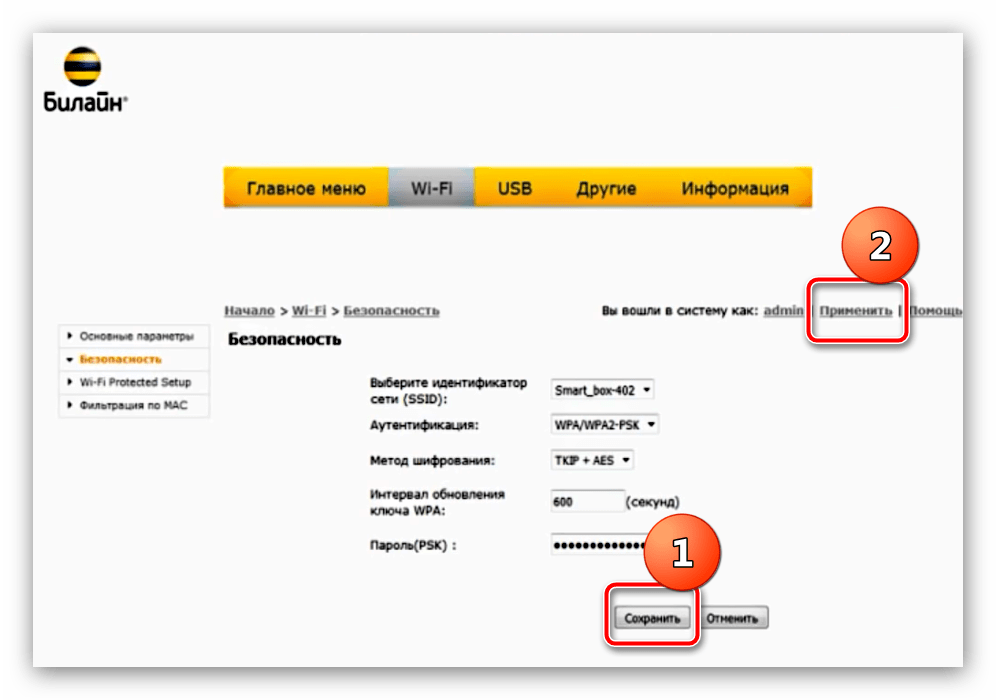Open Фильтрация по MAC in the sidebar
This screenshot has height=700, width=996.
(132, 405)
